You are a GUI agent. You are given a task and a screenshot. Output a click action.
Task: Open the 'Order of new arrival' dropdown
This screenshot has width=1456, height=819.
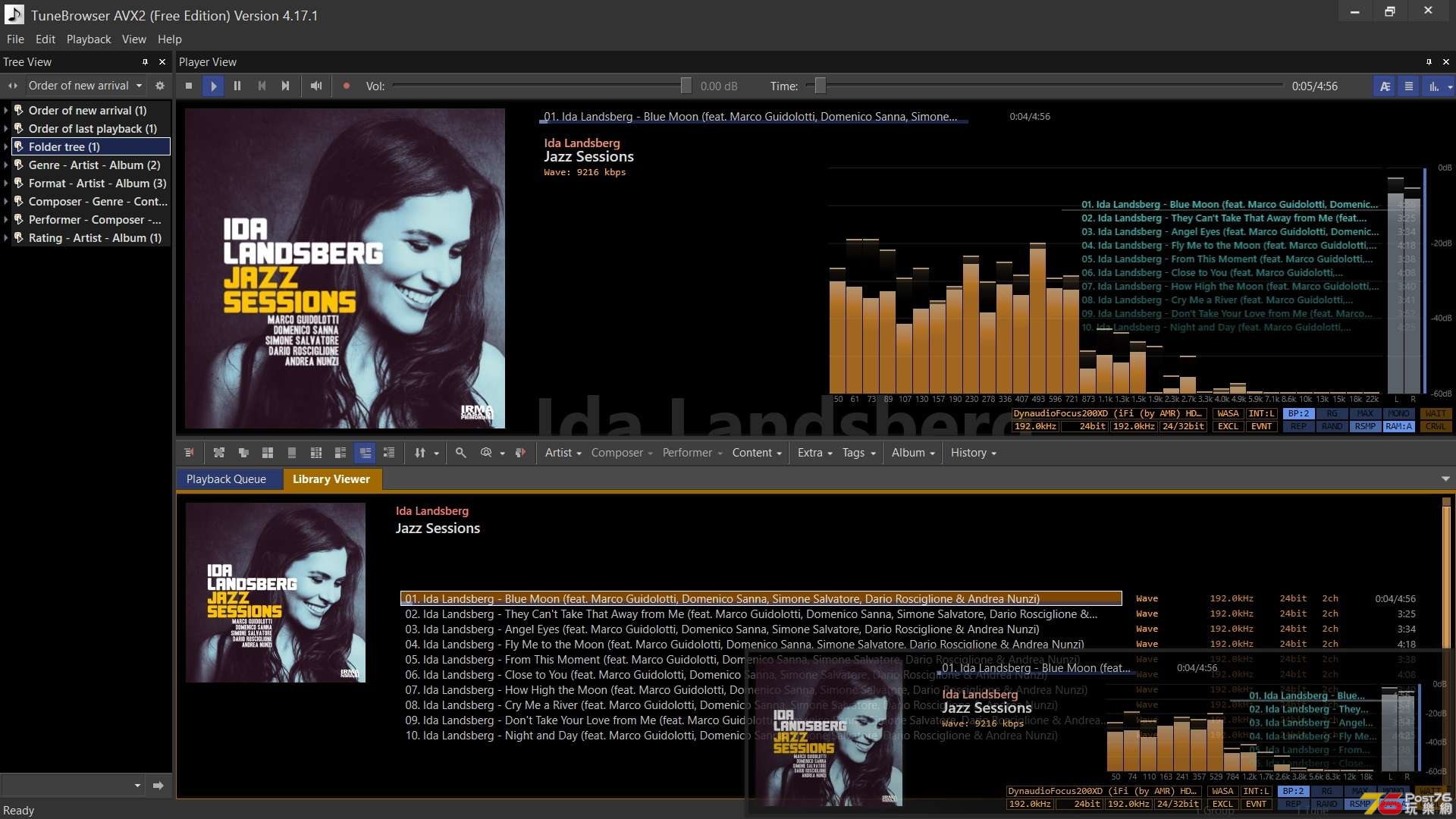click(x=86, y=86)
